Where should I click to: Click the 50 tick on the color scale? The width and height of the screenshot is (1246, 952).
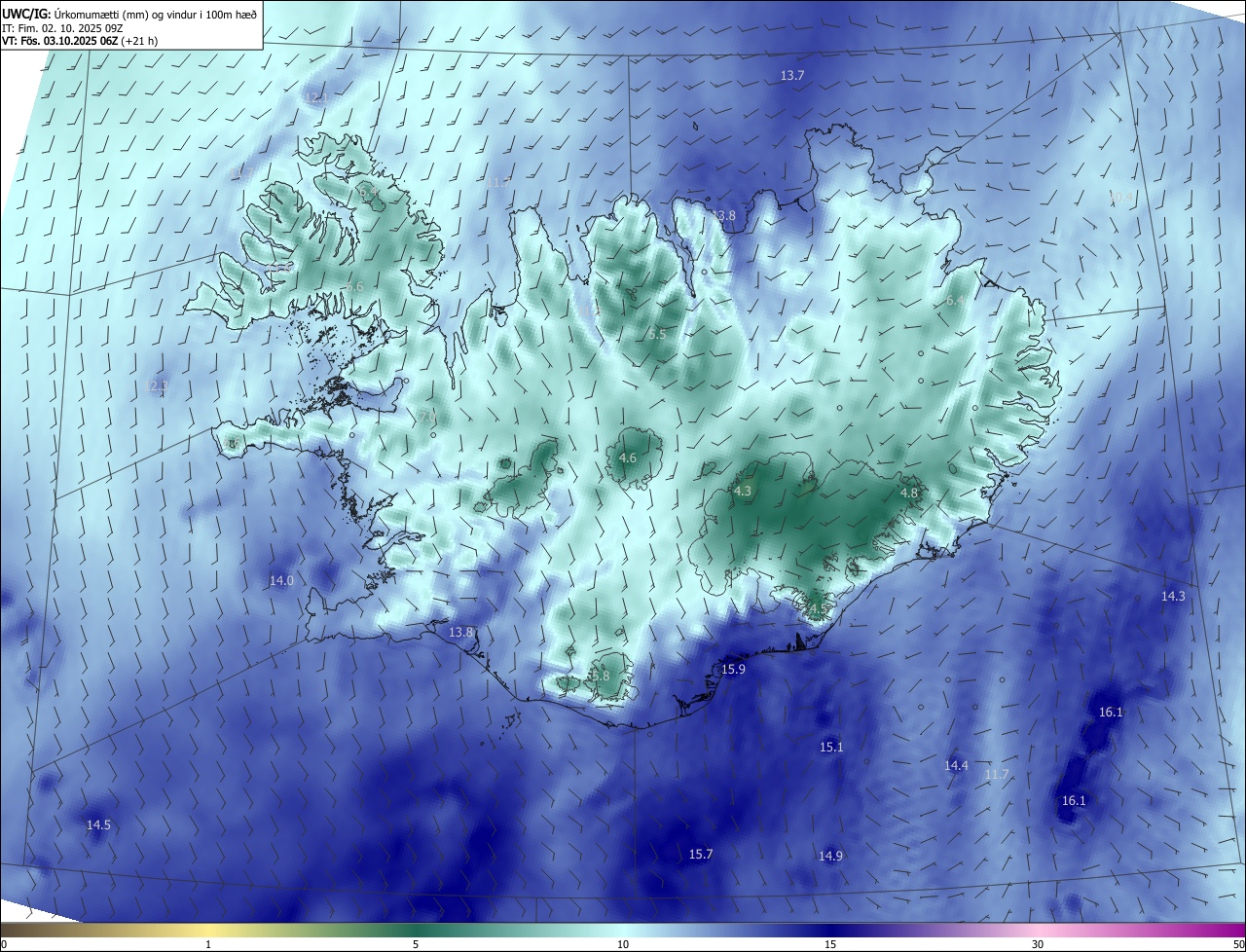tap(1238, 945)
